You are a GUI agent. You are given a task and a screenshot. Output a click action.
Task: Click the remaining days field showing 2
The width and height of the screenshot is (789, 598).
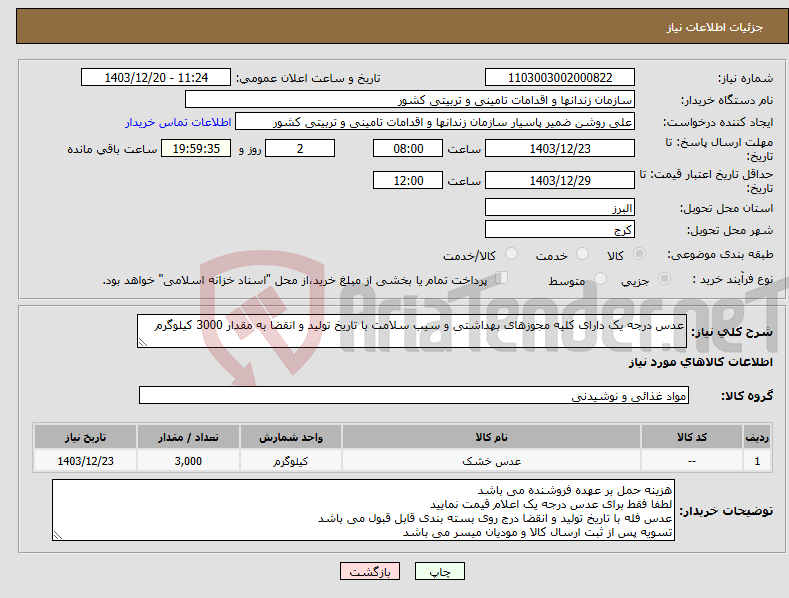(300, 148)
